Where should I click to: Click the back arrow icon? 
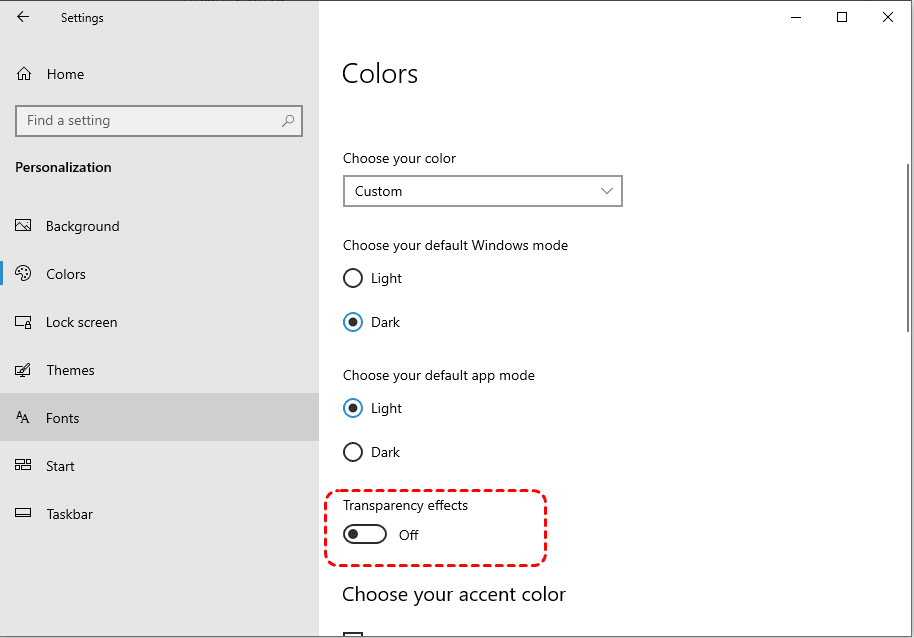pos(23,17)
